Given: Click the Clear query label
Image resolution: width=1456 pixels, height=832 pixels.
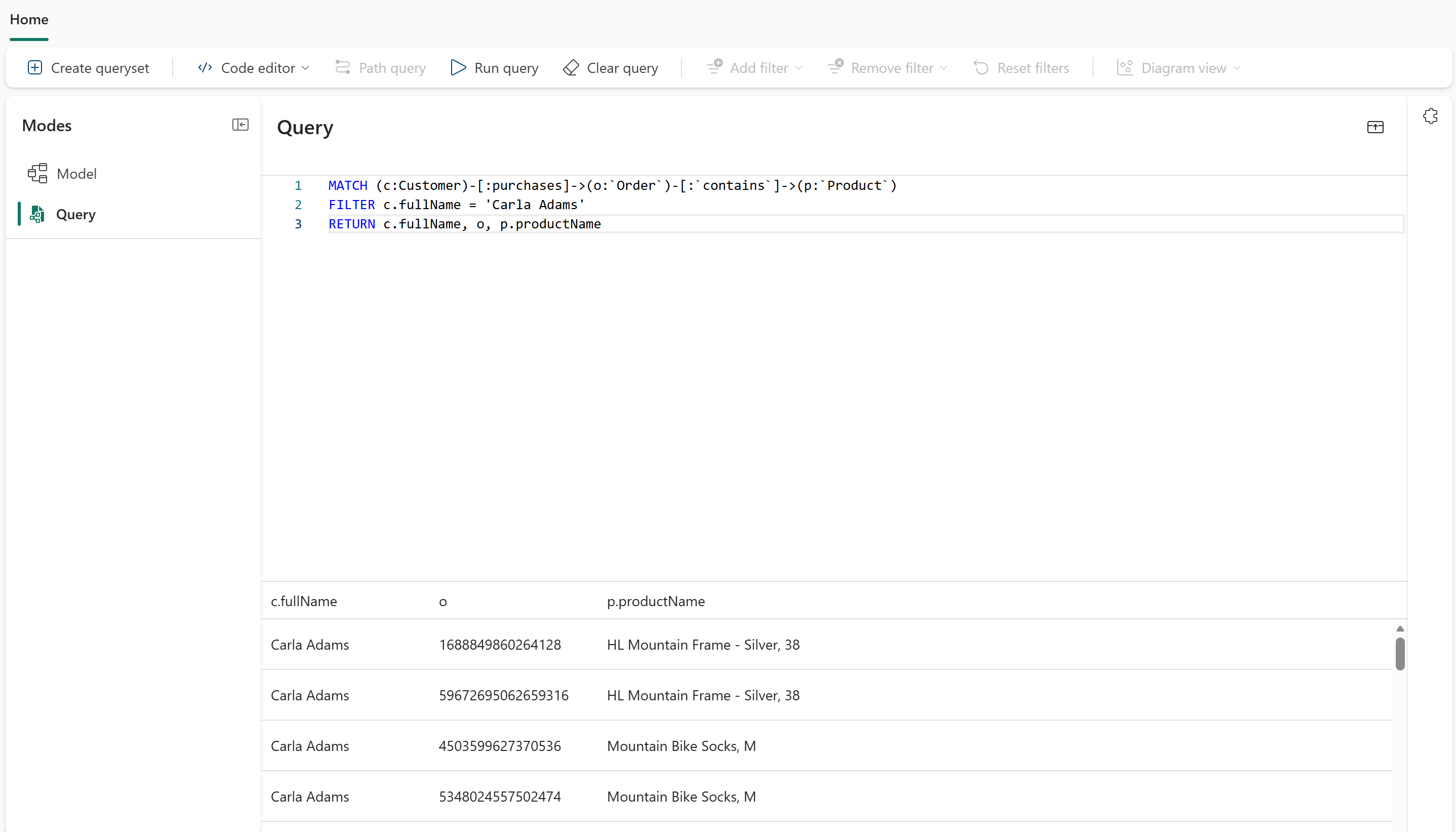Looking at the screenshot, I should point(623,68).
